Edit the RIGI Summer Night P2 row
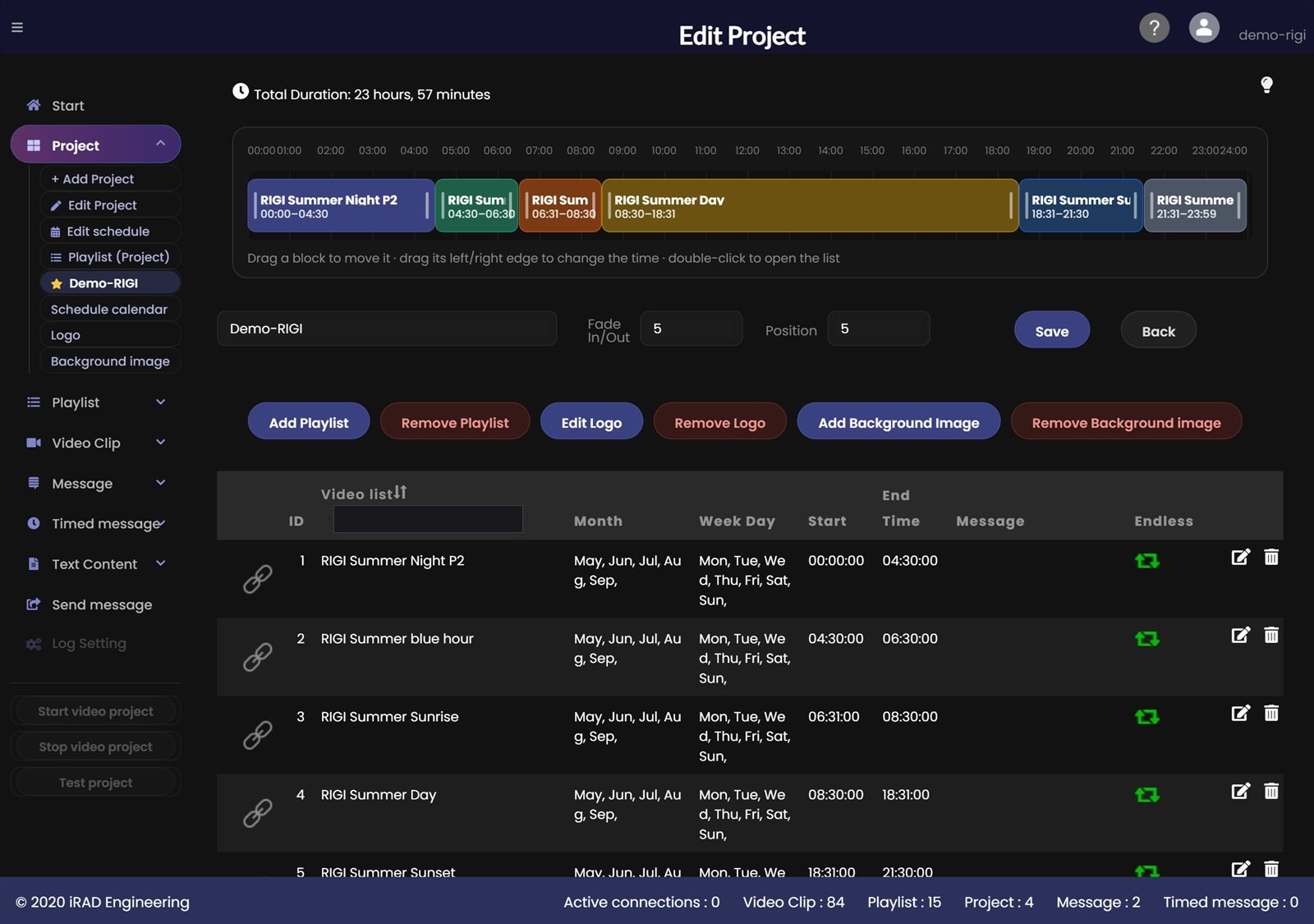 tap(1240, 557)
